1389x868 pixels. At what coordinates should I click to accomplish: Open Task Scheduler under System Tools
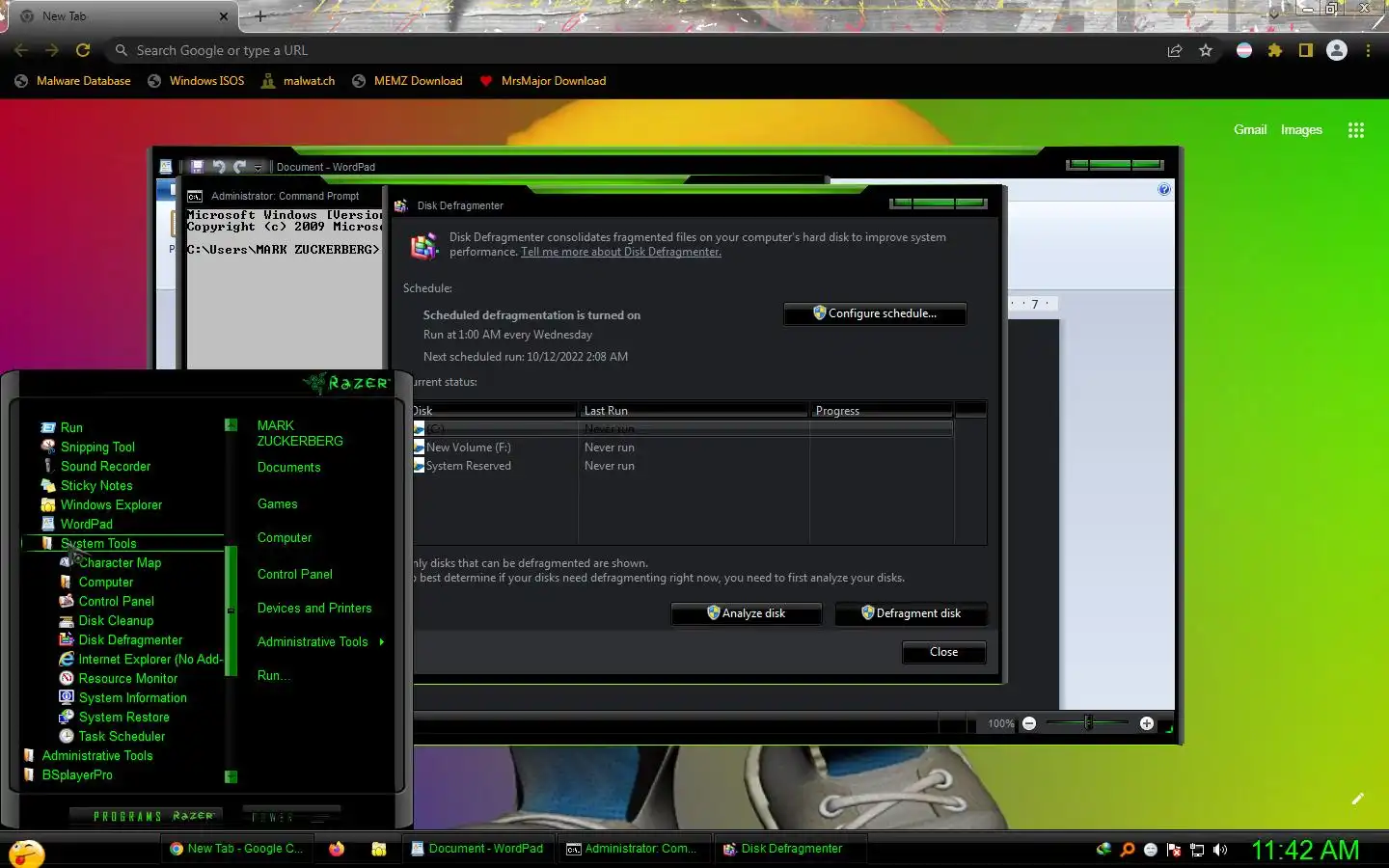121,736
